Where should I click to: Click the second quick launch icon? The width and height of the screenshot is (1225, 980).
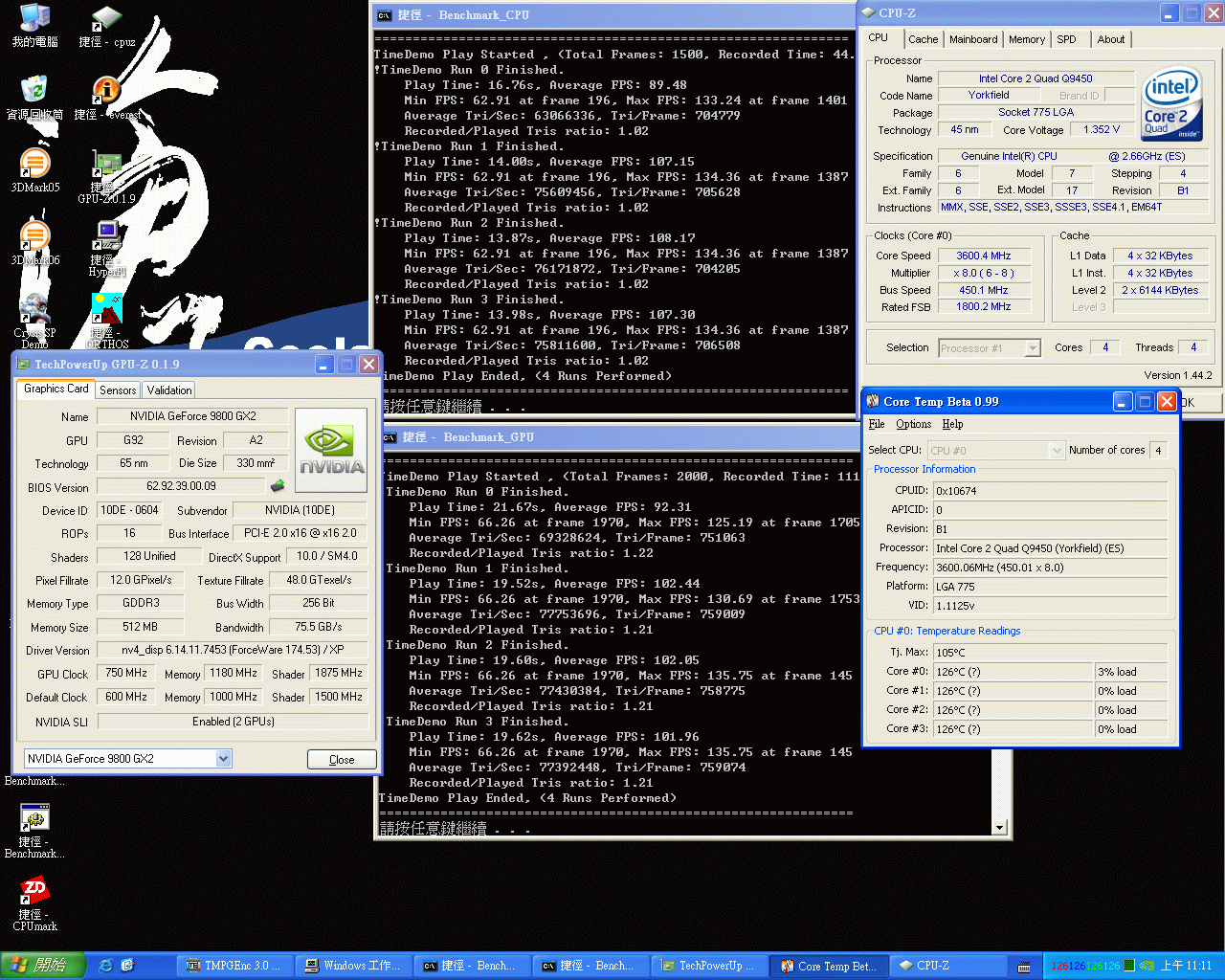click(127, 966)
